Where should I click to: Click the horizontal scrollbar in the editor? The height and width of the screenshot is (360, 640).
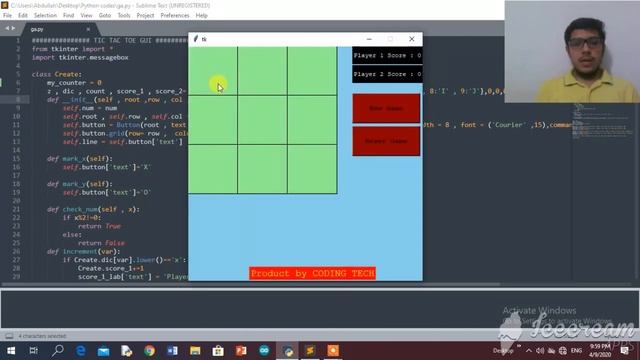coord(251,284)
